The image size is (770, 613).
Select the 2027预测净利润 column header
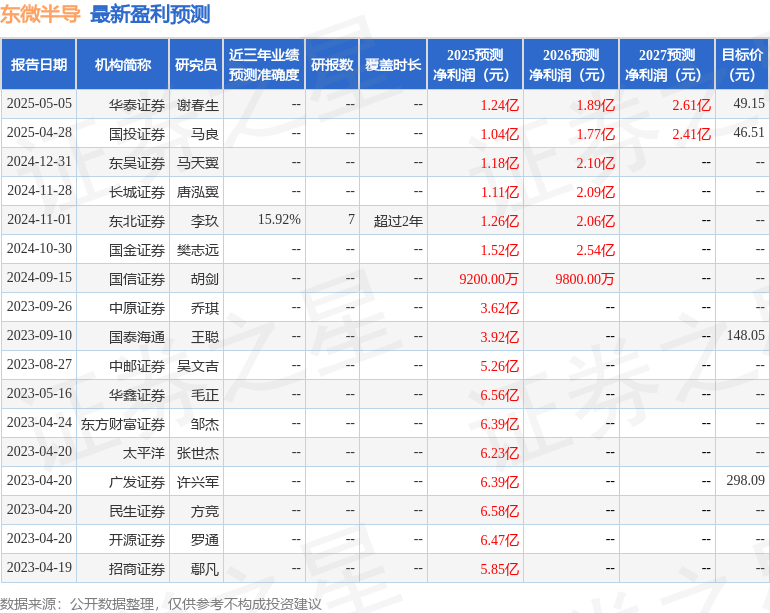pos(667,64)
